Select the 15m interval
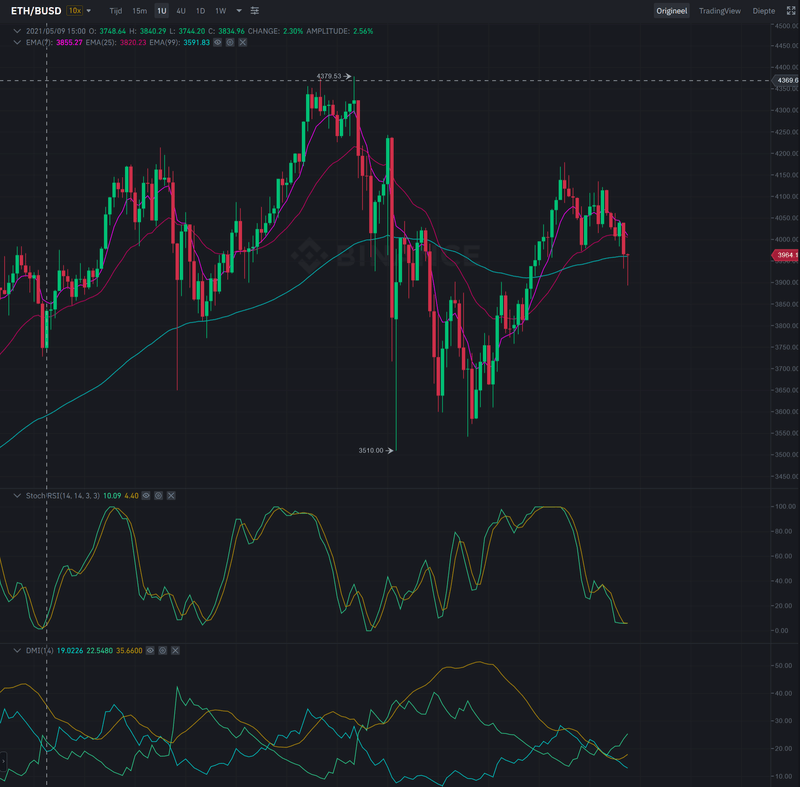800x787 pixels. [139, 11]
